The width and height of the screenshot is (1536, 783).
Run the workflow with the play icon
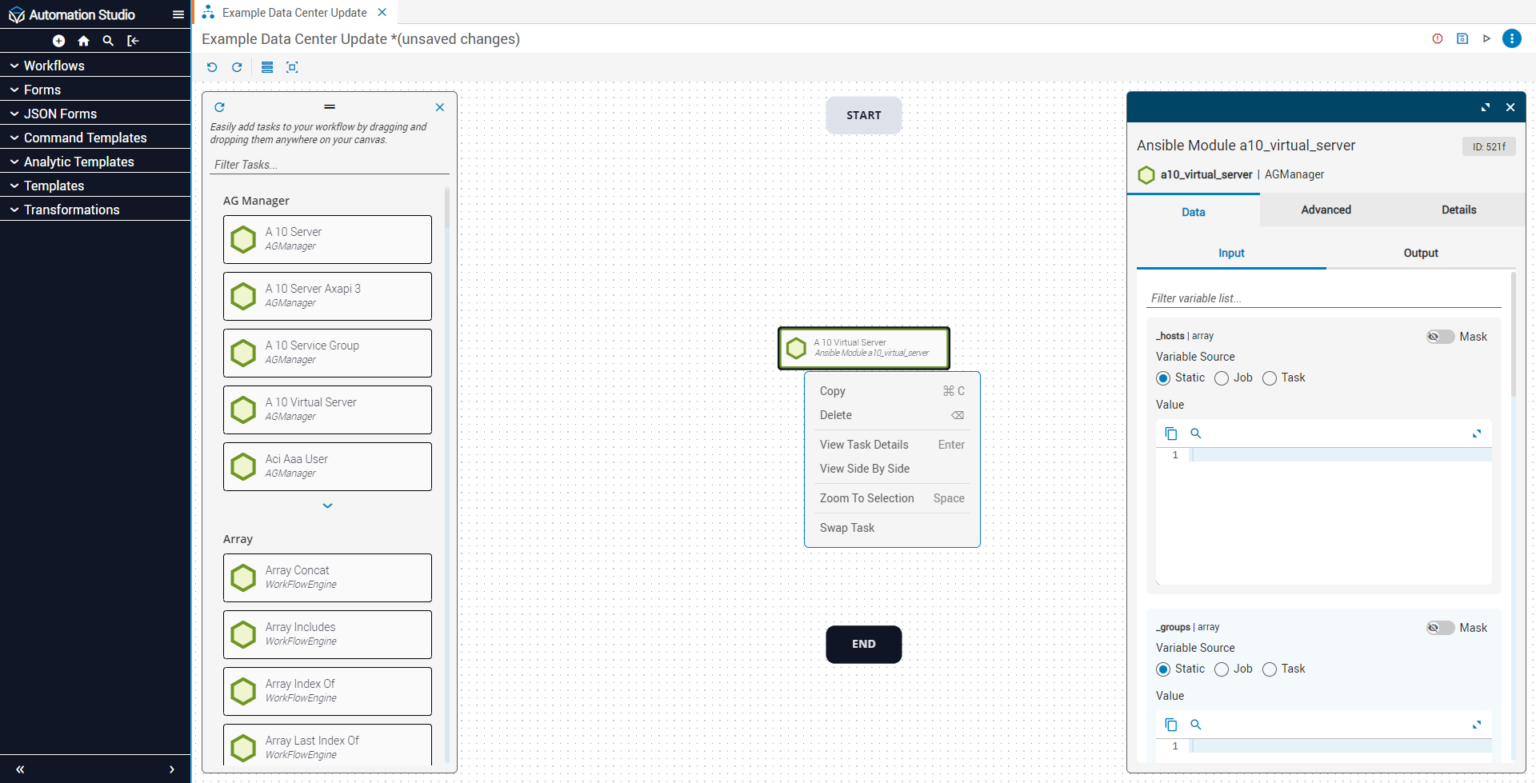[x=1488, y=38]
